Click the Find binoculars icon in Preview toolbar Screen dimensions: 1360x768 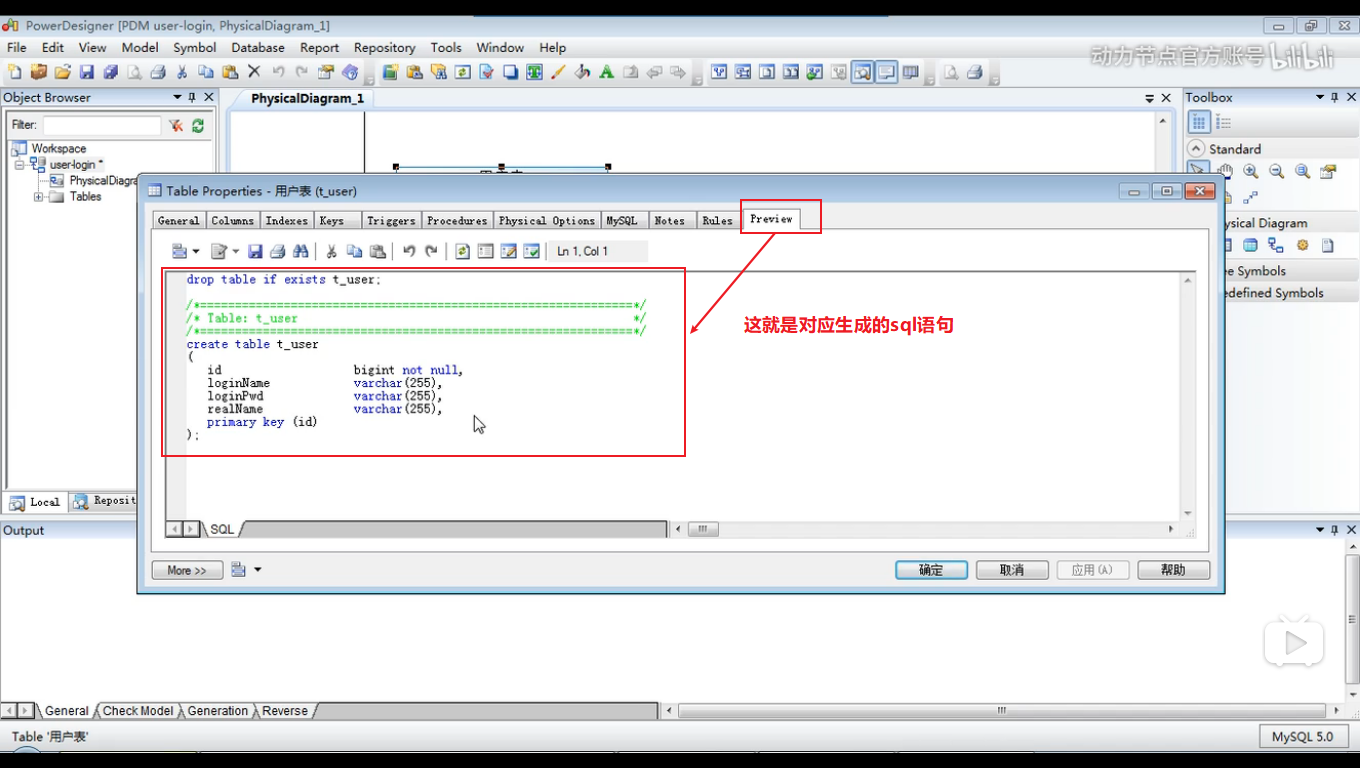coord(301,251)
